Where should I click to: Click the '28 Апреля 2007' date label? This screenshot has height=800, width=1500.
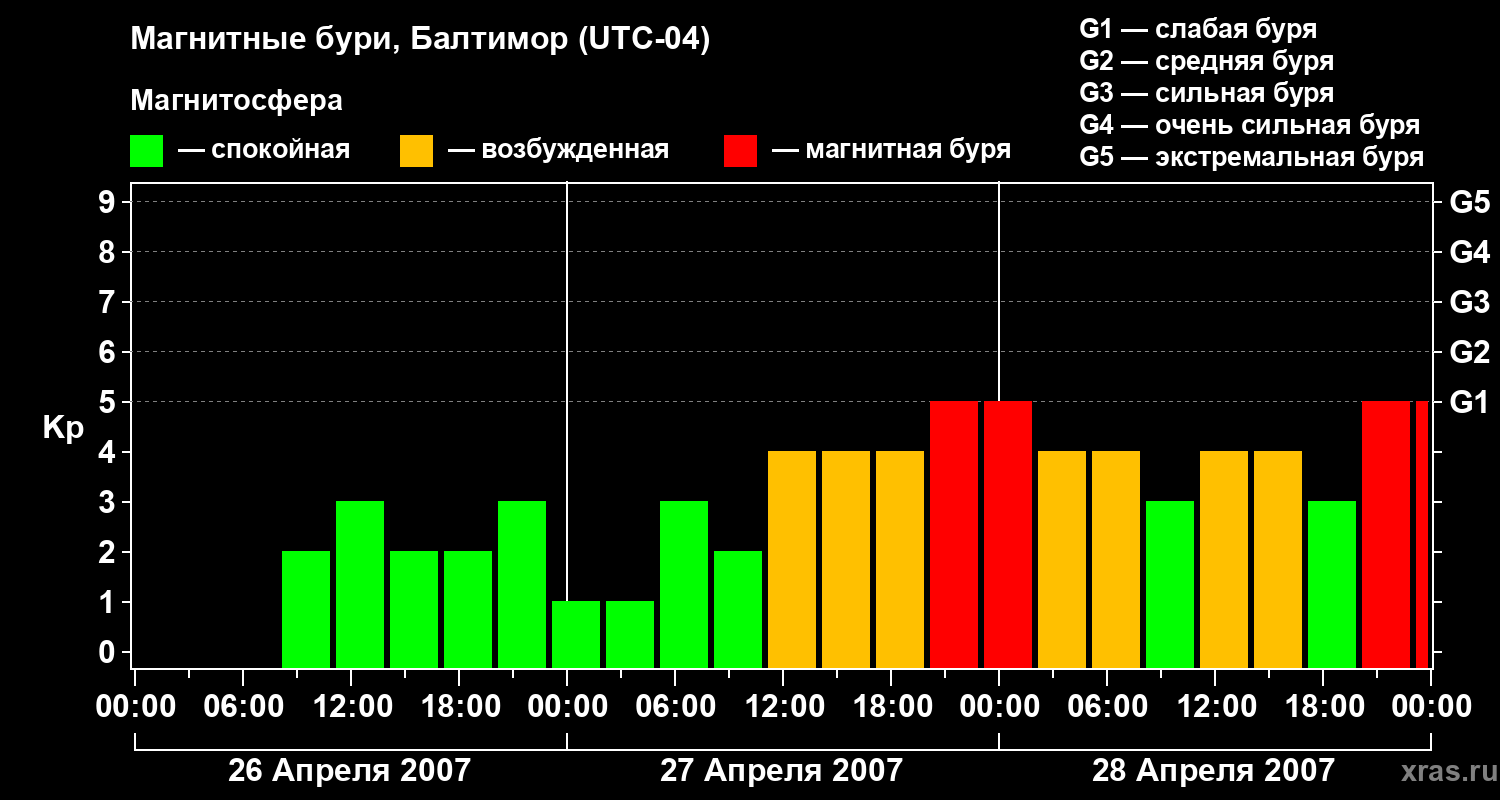click(x=1213, y=770)
